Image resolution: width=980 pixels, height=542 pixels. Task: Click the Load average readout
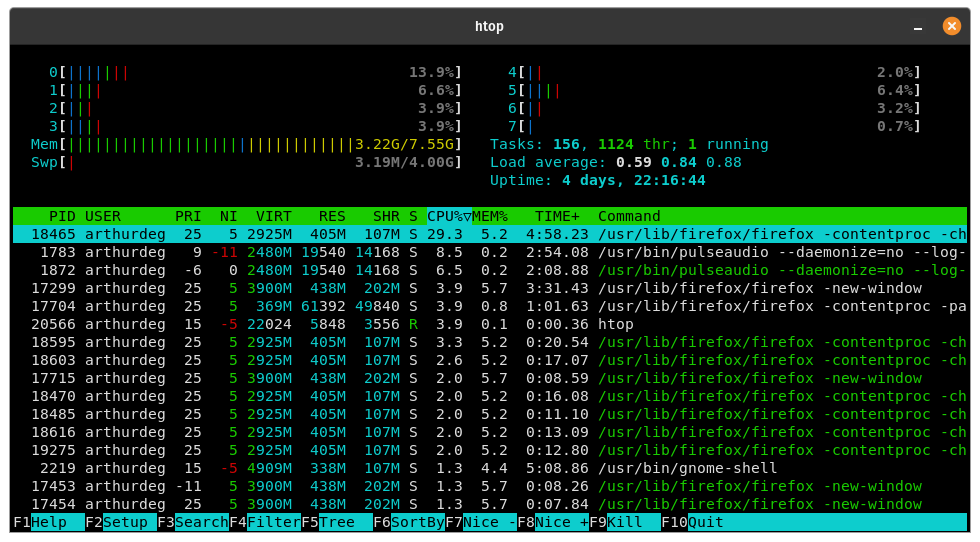(x=616, y=163)
